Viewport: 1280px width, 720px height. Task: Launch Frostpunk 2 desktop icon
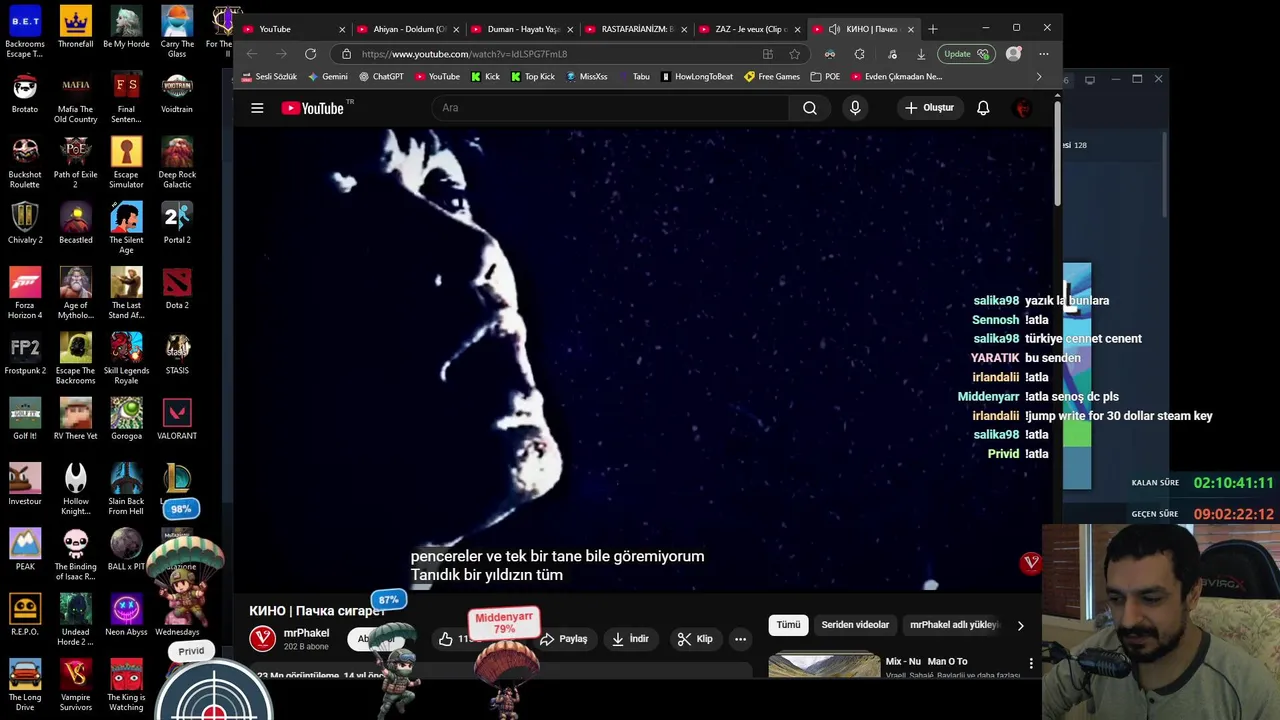click(x=25, y=354)
